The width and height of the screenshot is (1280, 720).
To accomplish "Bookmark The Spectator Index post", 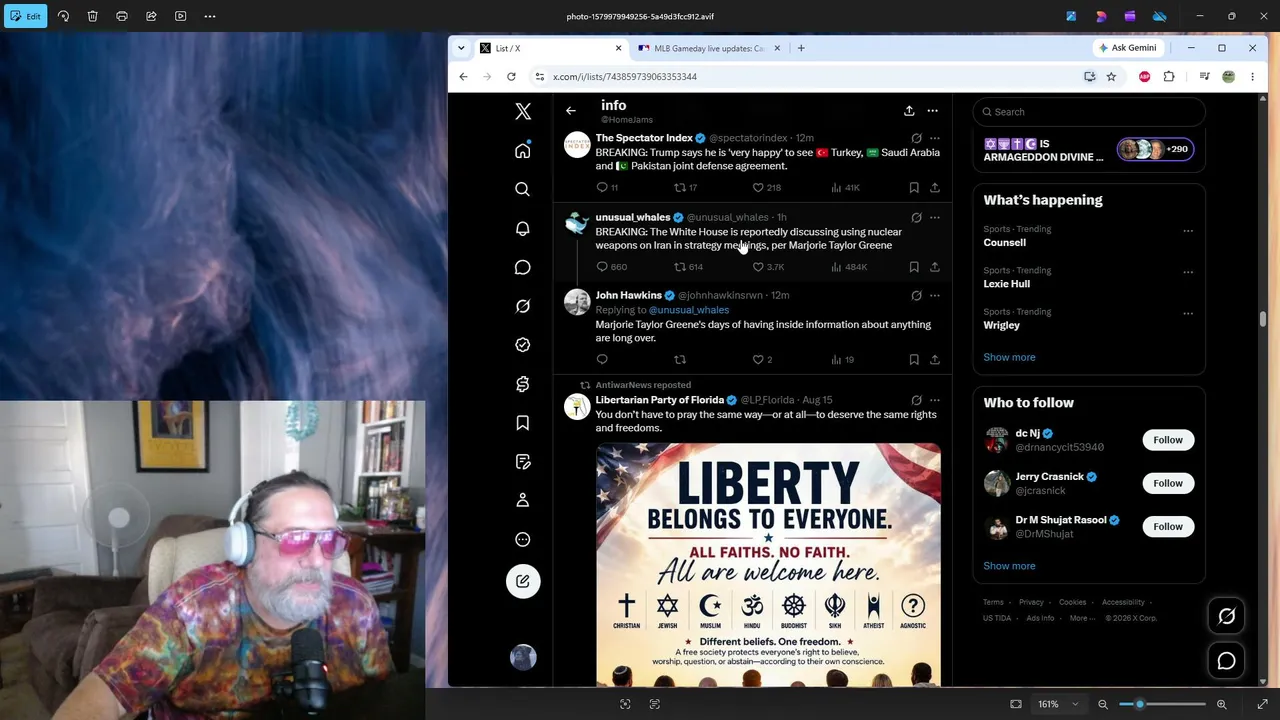I will [x=914, y=187].
